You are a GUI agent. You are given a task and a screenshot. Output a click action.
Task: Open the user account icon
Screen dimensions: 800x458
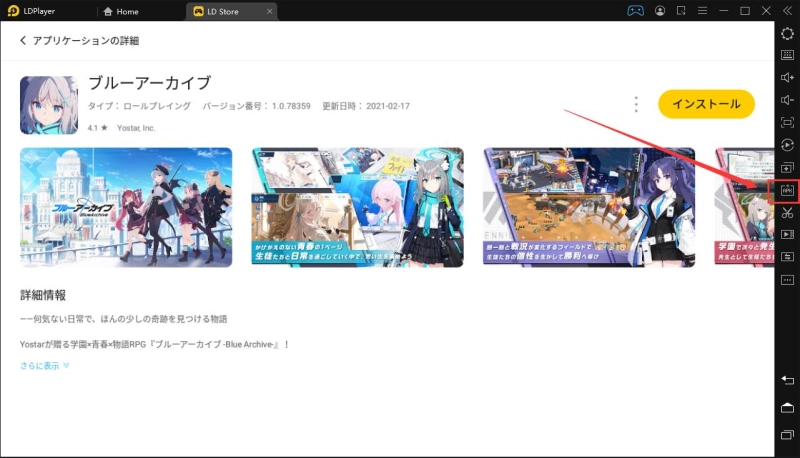660,11
